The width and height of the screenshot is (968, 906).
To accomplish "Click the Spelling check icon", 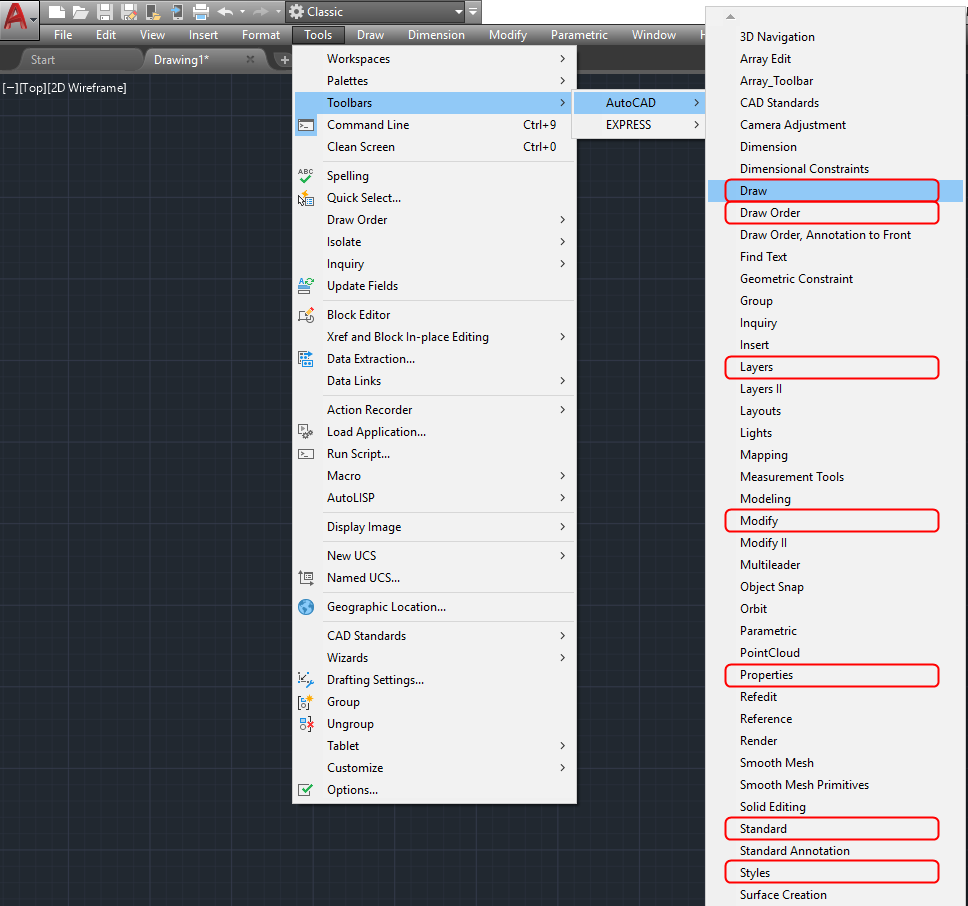I will click(x=306, y=176).
